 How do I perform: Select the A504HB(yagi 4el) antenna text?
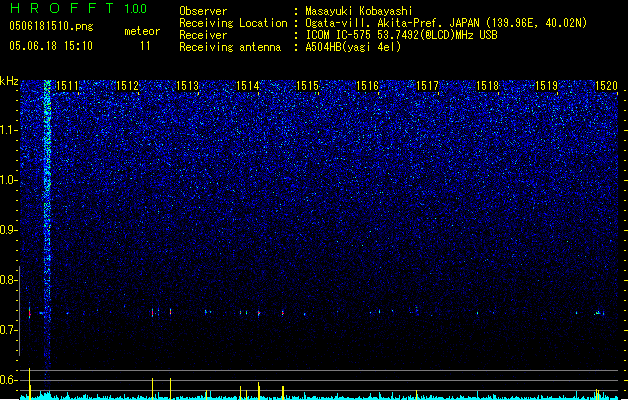coord(353,47)
